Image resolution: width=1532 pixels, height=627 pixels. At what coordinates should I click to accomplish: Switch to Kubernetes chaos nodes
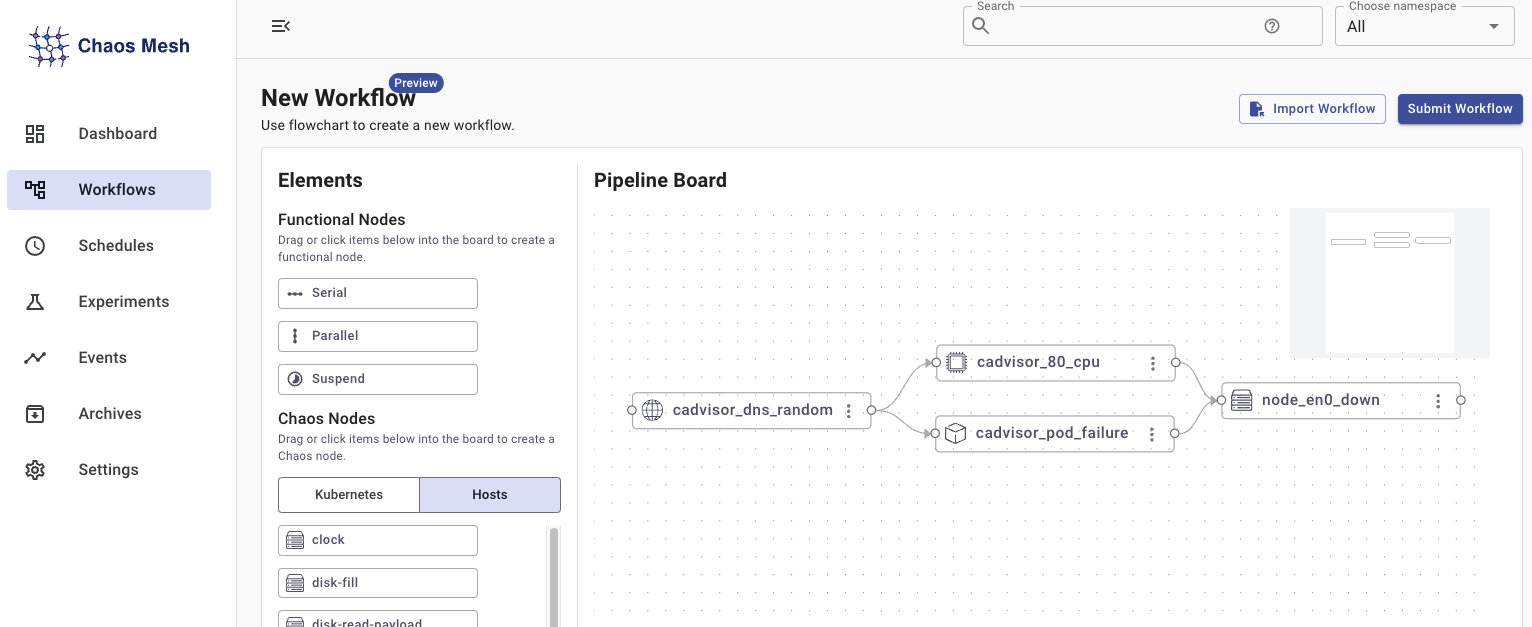click(x=348, y=495)
